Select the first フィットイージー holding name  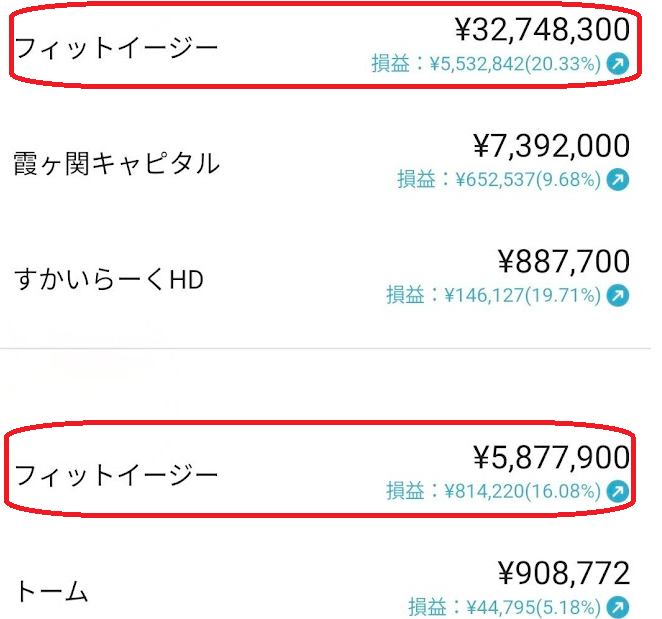tap(116, 47)
